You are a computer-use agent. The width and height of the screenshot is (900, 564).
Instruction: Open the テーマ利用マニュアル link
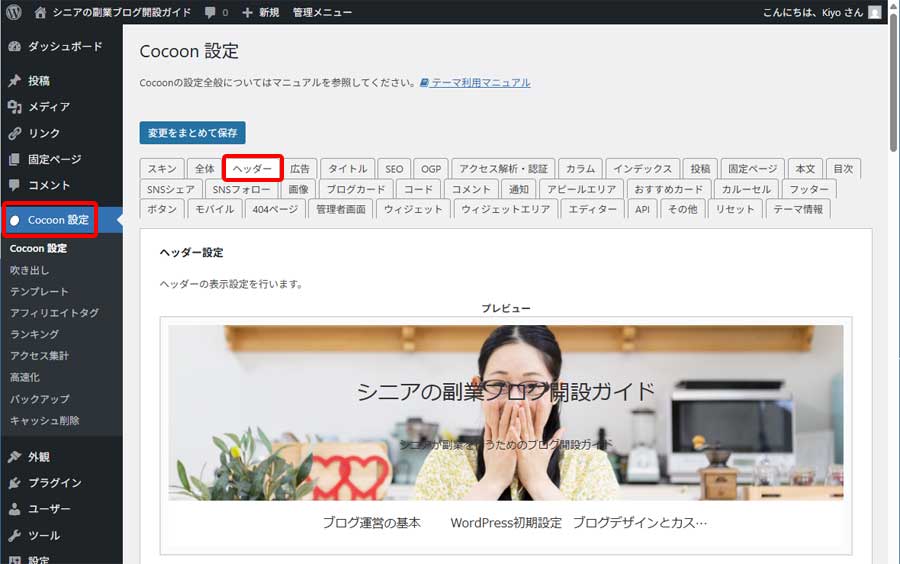click(x=480, y=83)
